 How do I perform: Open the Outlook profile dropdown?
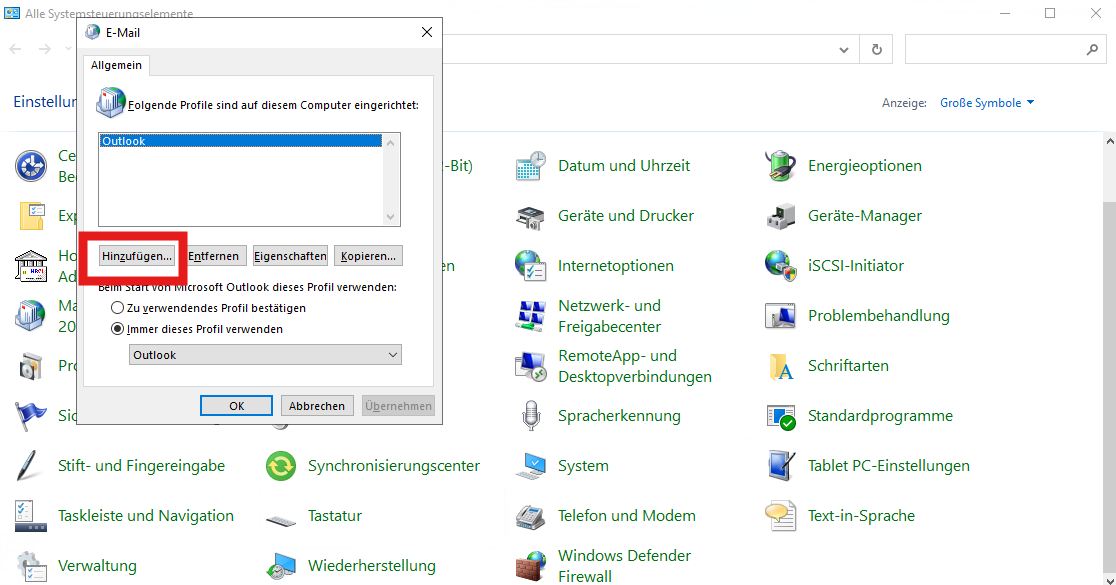[x=265, y=354]
